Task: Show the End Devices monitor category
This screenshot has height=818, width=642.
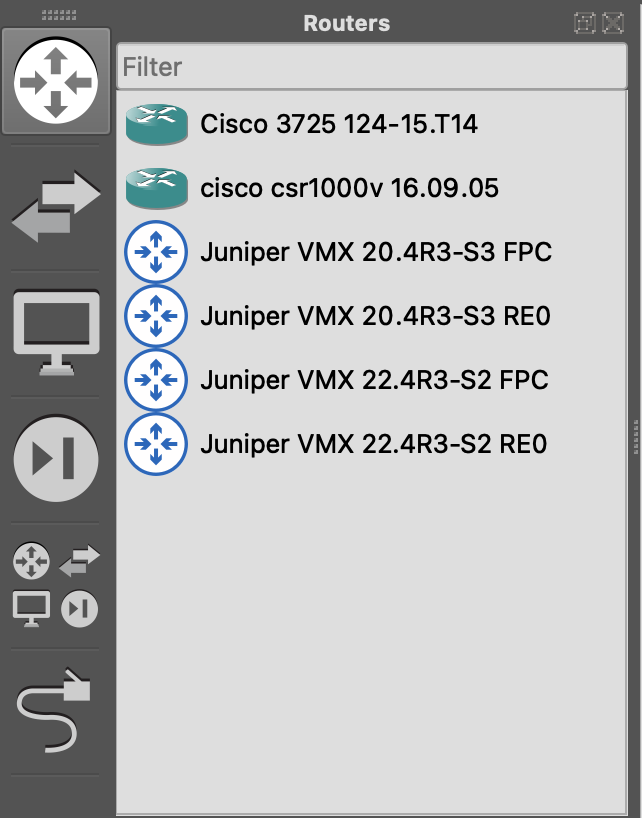Action: (x=56, y=333)
